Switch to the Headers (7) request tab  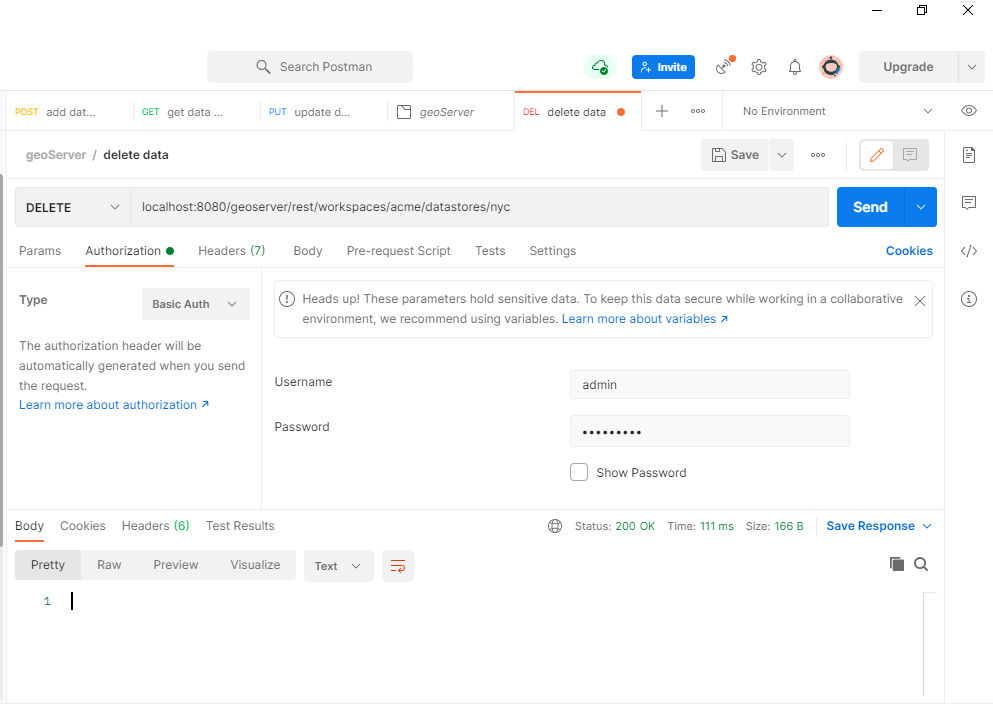pyautogui.click(x=231, y=251)
